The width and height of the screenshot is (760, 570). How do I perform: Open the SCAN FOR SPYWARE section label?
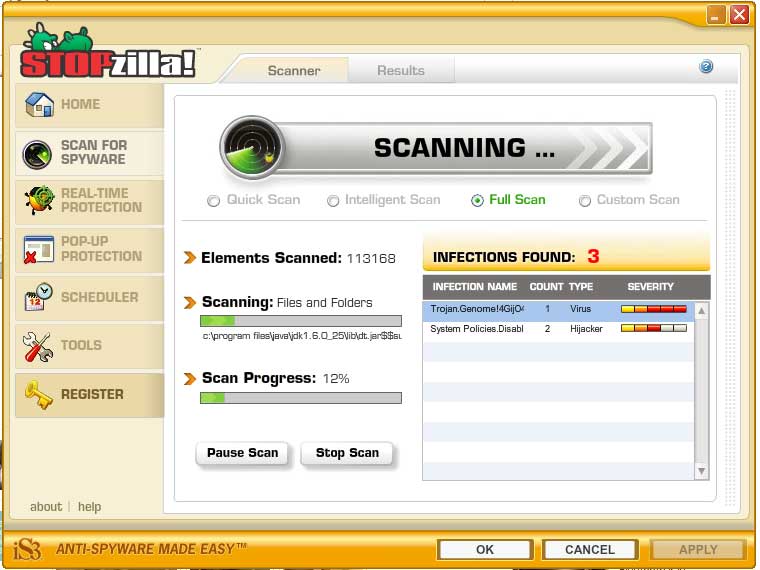[94, 152]
